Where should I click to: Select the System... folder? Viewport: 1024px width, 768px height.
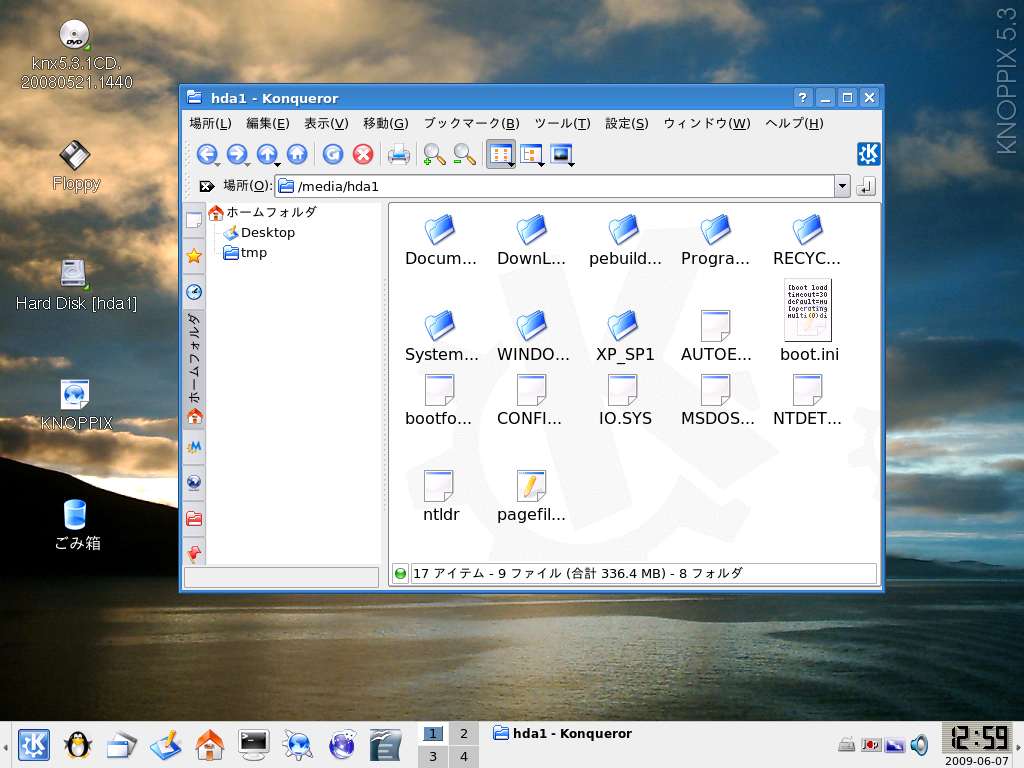pyautogui.click(x=441, y=336)
